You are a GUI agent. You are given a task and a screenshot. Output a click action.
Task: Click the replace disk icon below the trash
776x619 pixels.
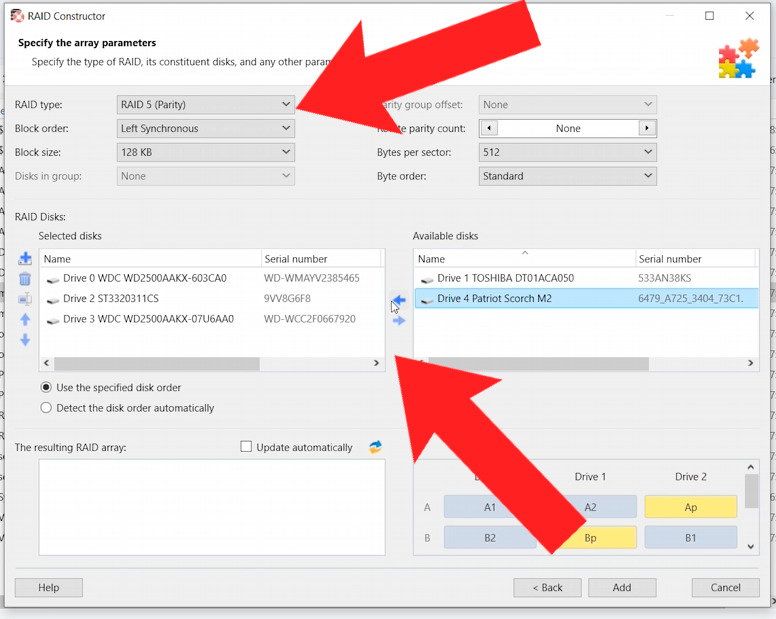pyautogui.click(x=25, y=299)
